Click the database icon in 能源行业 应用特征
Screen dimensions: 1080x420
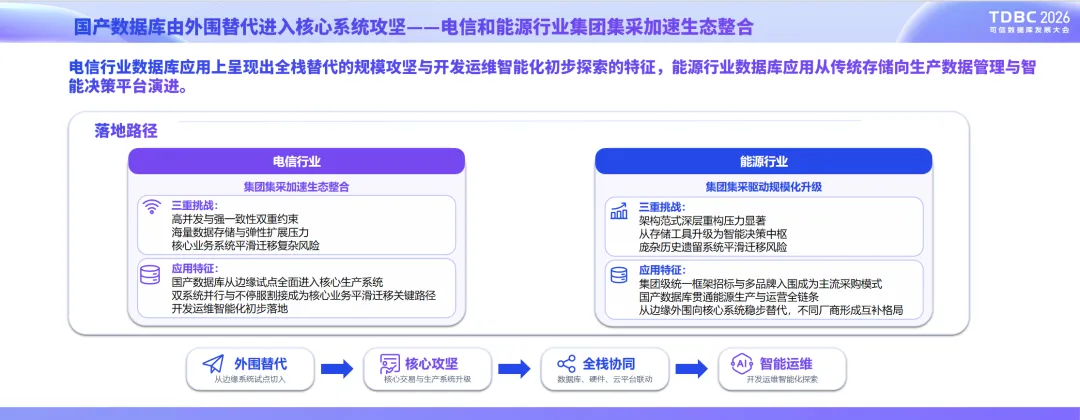[x=619, y=275]
